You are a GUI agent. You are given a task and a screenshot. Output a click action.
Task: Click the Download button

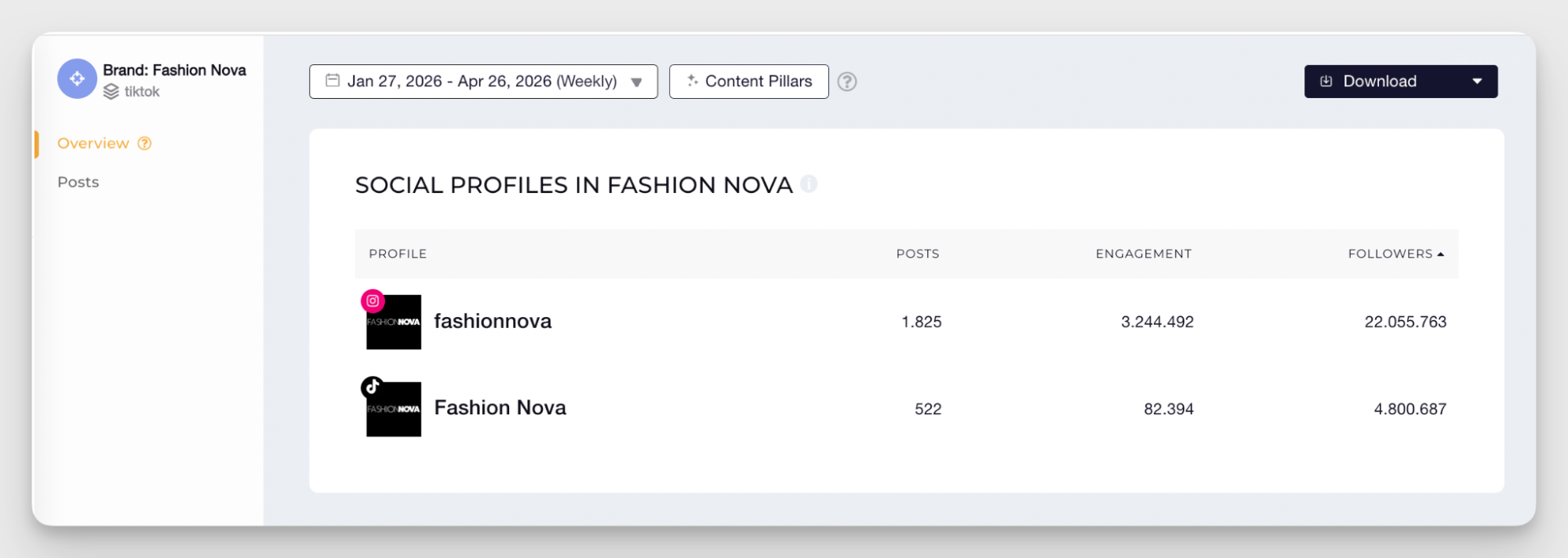pyautogui.click(x=1401, y=82)
